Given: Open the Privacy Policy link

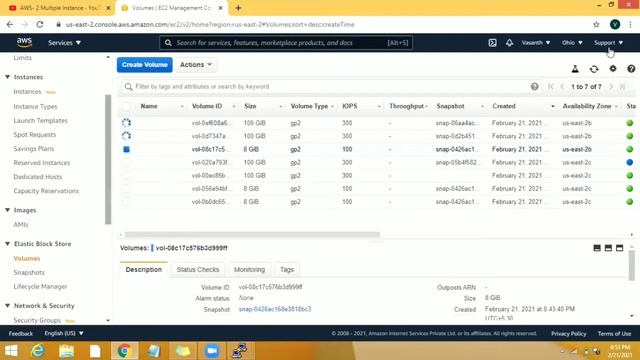Looking at the screenshot, I should 569,333.
